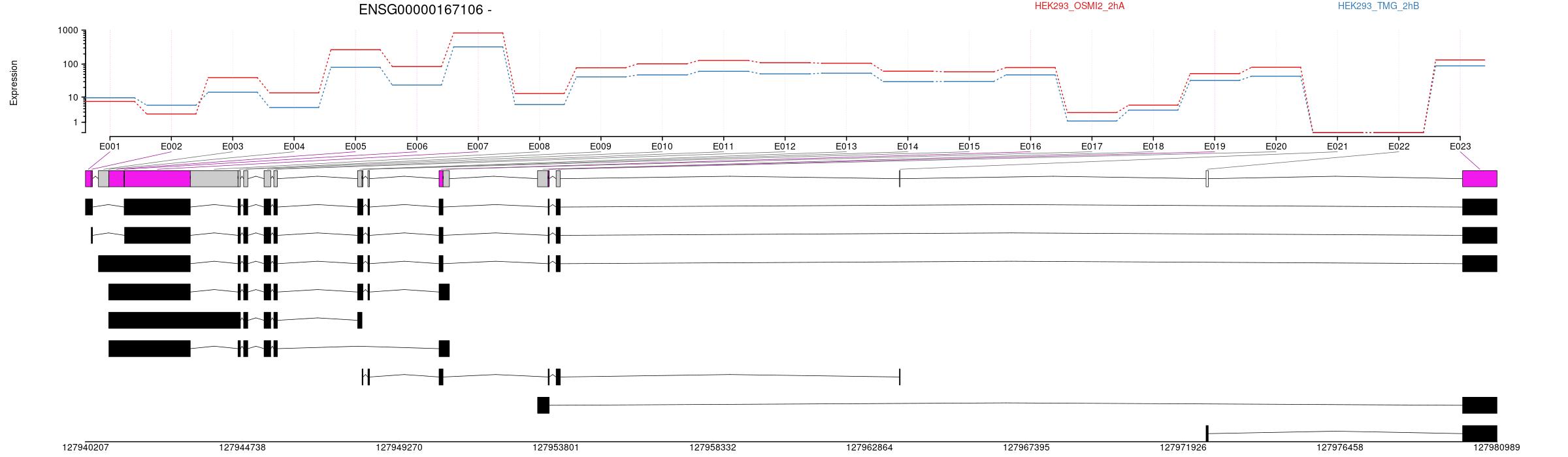The width and height of the screenshot is (1568, 457).
Task: Pick exon label E021
Action: 1337,147
